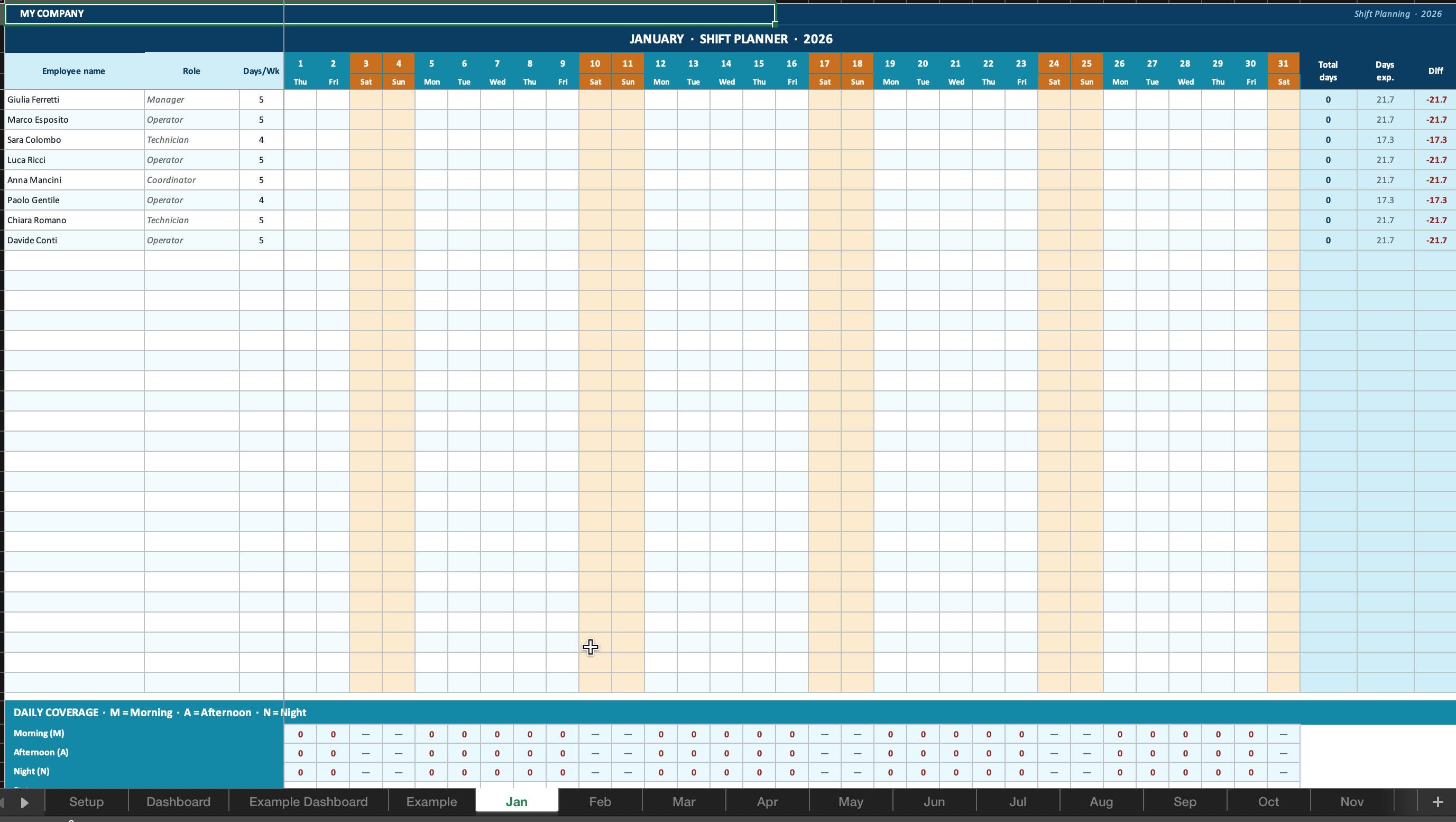Select the Employee name column header
Viewport: 1456px width, 822px height.
click(73, 71)
